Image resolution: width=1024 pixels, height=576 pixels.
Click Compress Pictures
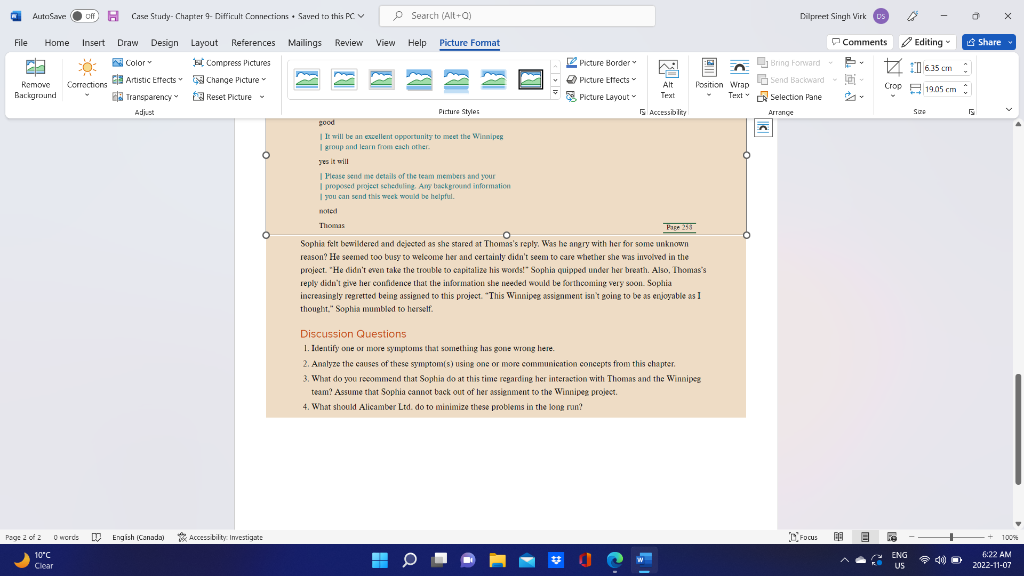coord(232,63)
